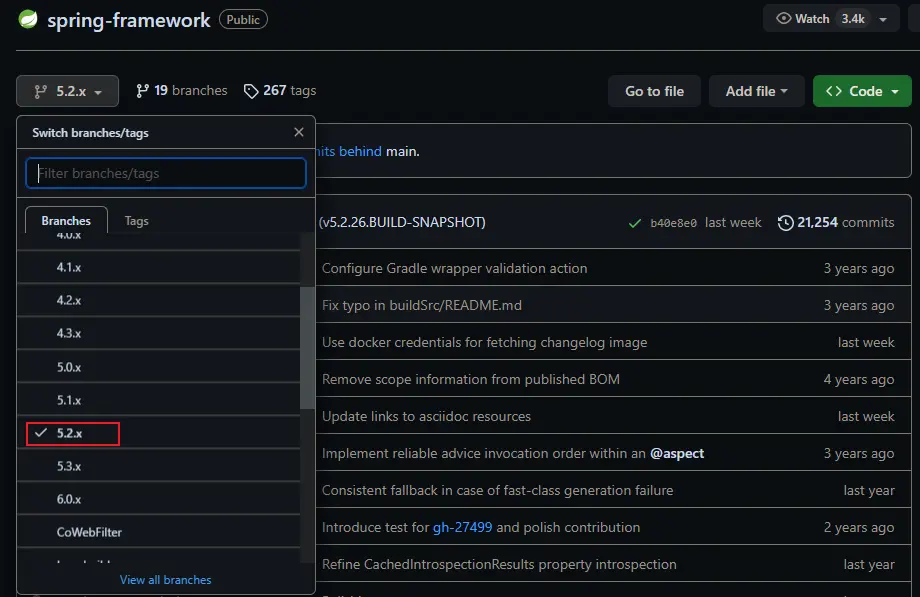Image resolution: width=920 pixels, height=597 pixels.
Task: Click the Spring framework logo icon
Action: (29, 20)
